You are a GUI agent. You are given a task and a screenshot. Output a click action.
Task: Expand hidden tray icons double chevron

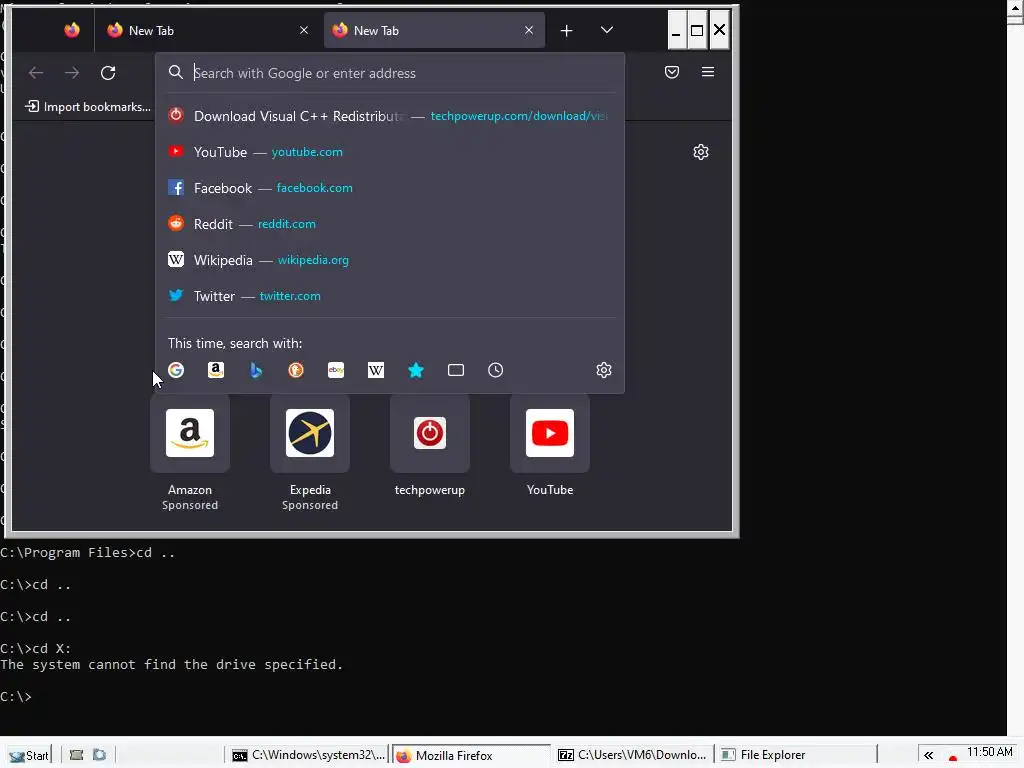click(x=928, y=756)
